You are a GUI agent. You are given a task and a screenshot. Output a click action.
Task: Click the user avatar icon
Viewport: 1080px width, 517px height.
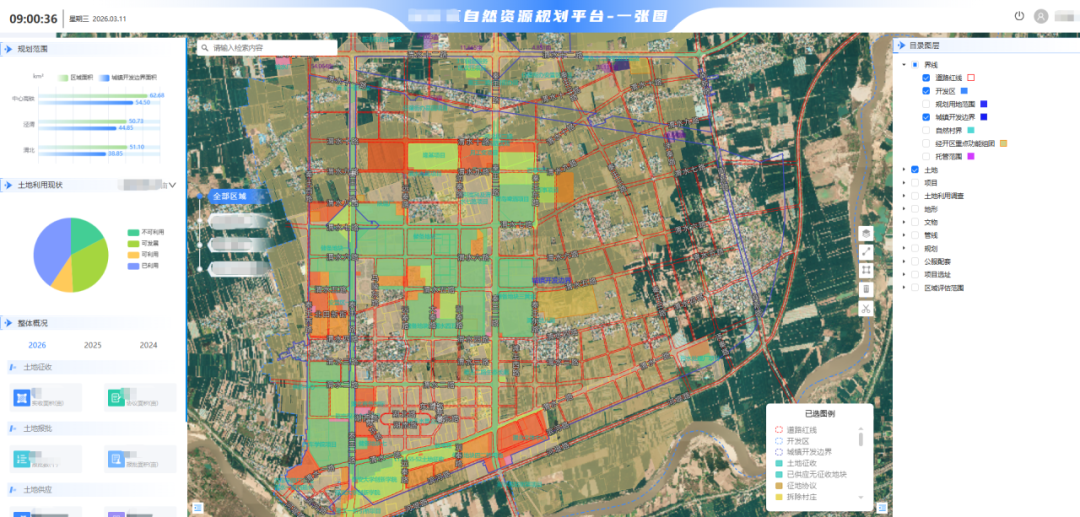1041,16
